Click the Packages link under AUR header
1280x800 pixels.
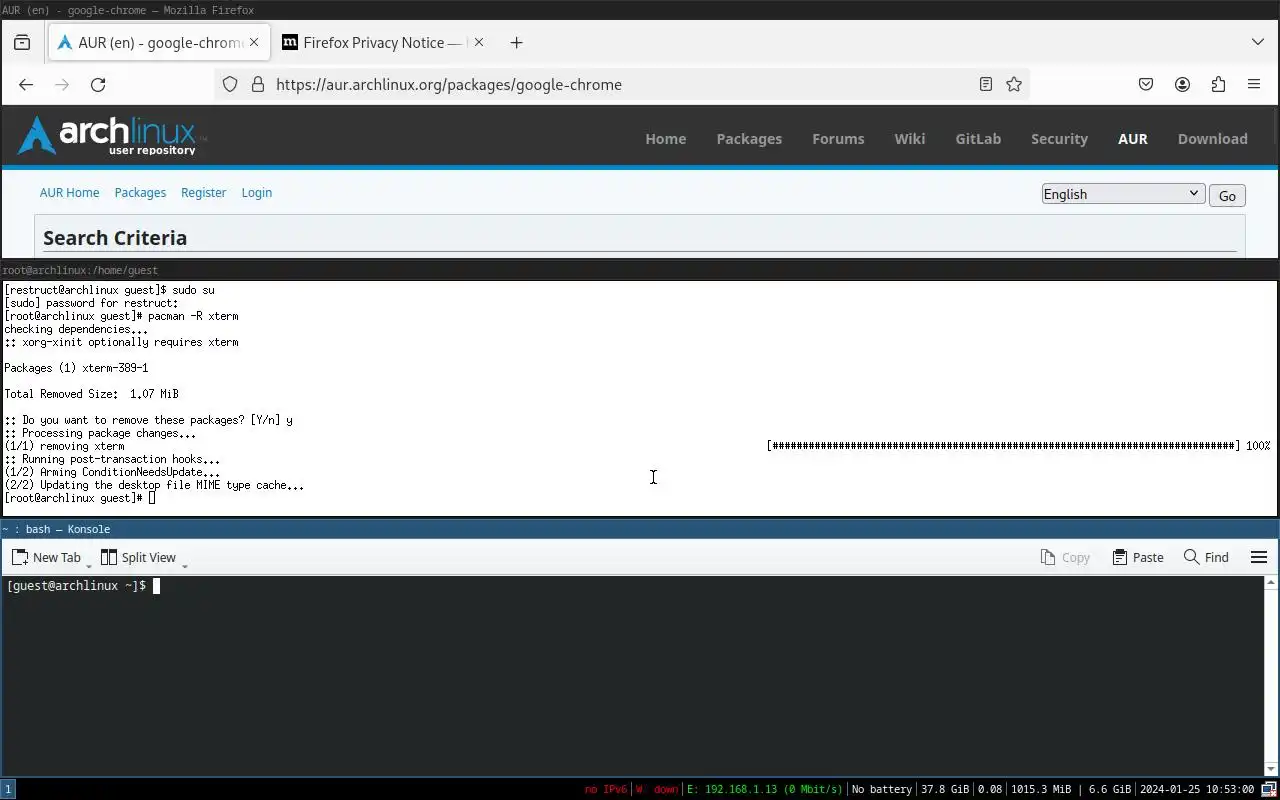click(x=140, y=193)
